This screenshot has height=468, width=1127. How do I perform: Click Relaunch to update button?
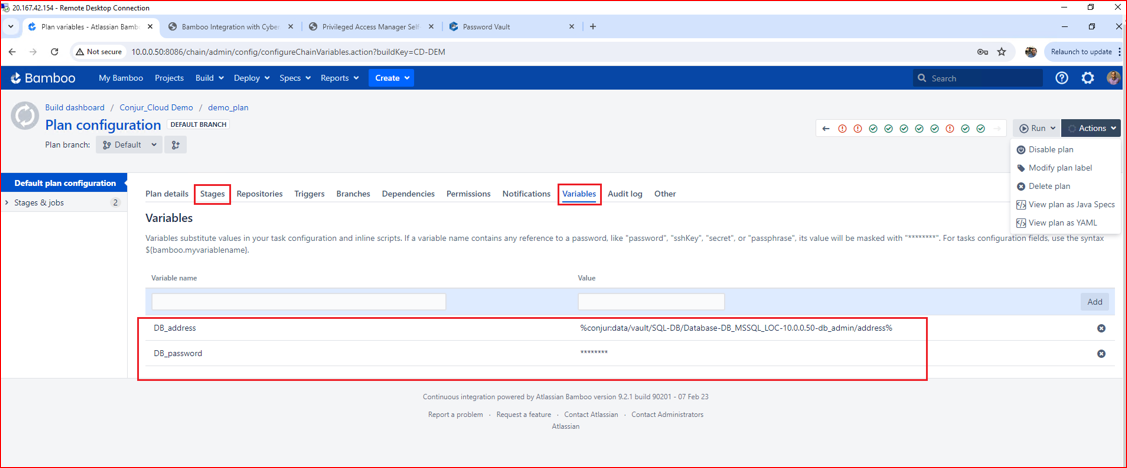click(1084, 52)
